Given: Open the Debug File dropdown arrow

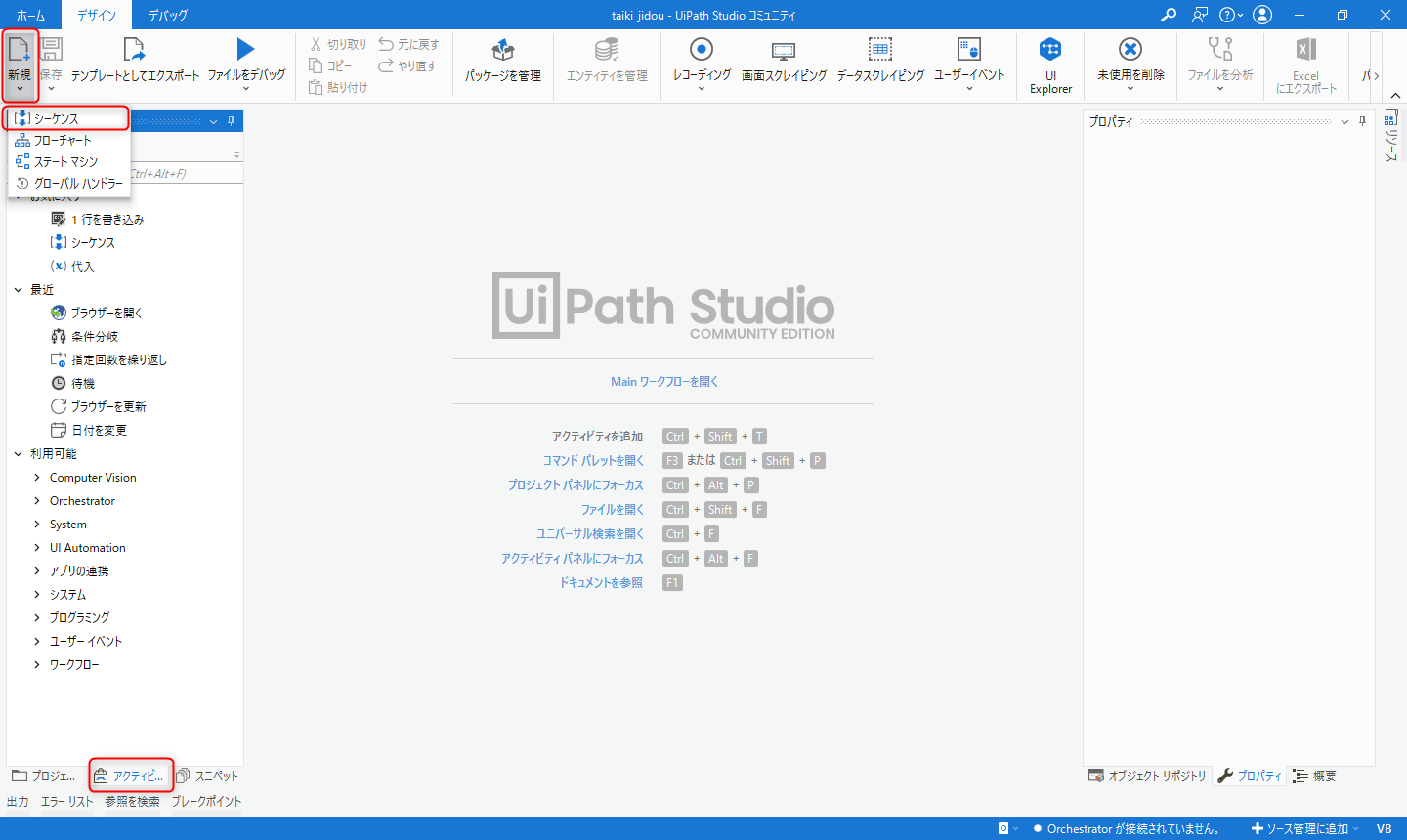Looking at the screenshot, I should click(x=246, y=89).
